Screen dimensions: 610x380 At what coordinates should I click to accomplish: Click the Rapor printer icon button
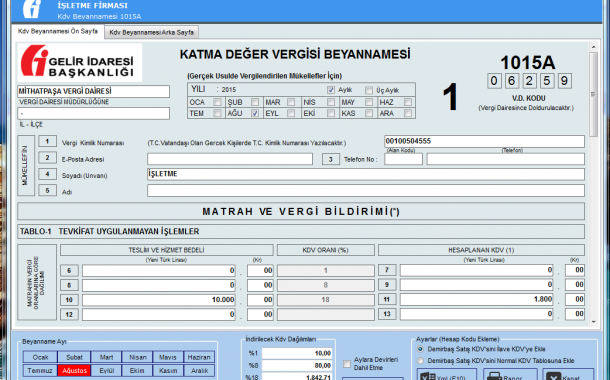510,375
